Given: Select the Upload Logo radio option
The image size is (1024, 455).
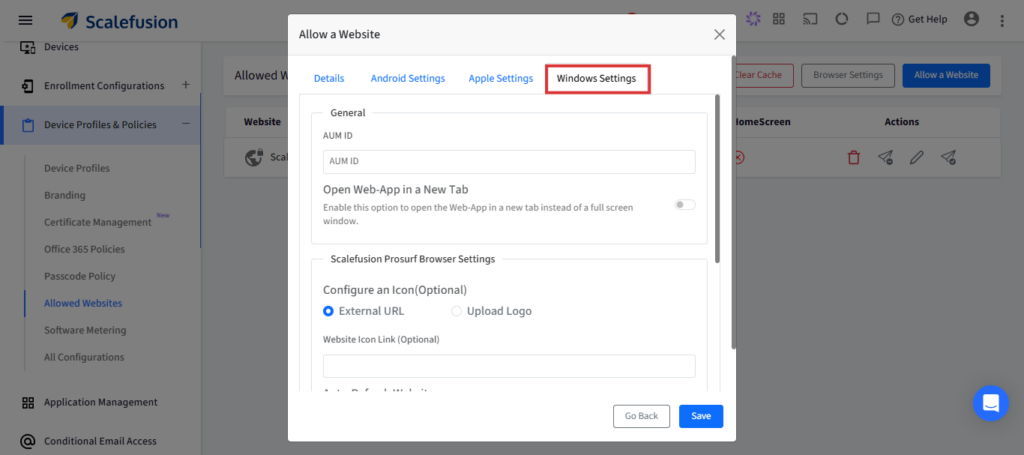Looking at the screenshot, I should (x=456, y=311).
